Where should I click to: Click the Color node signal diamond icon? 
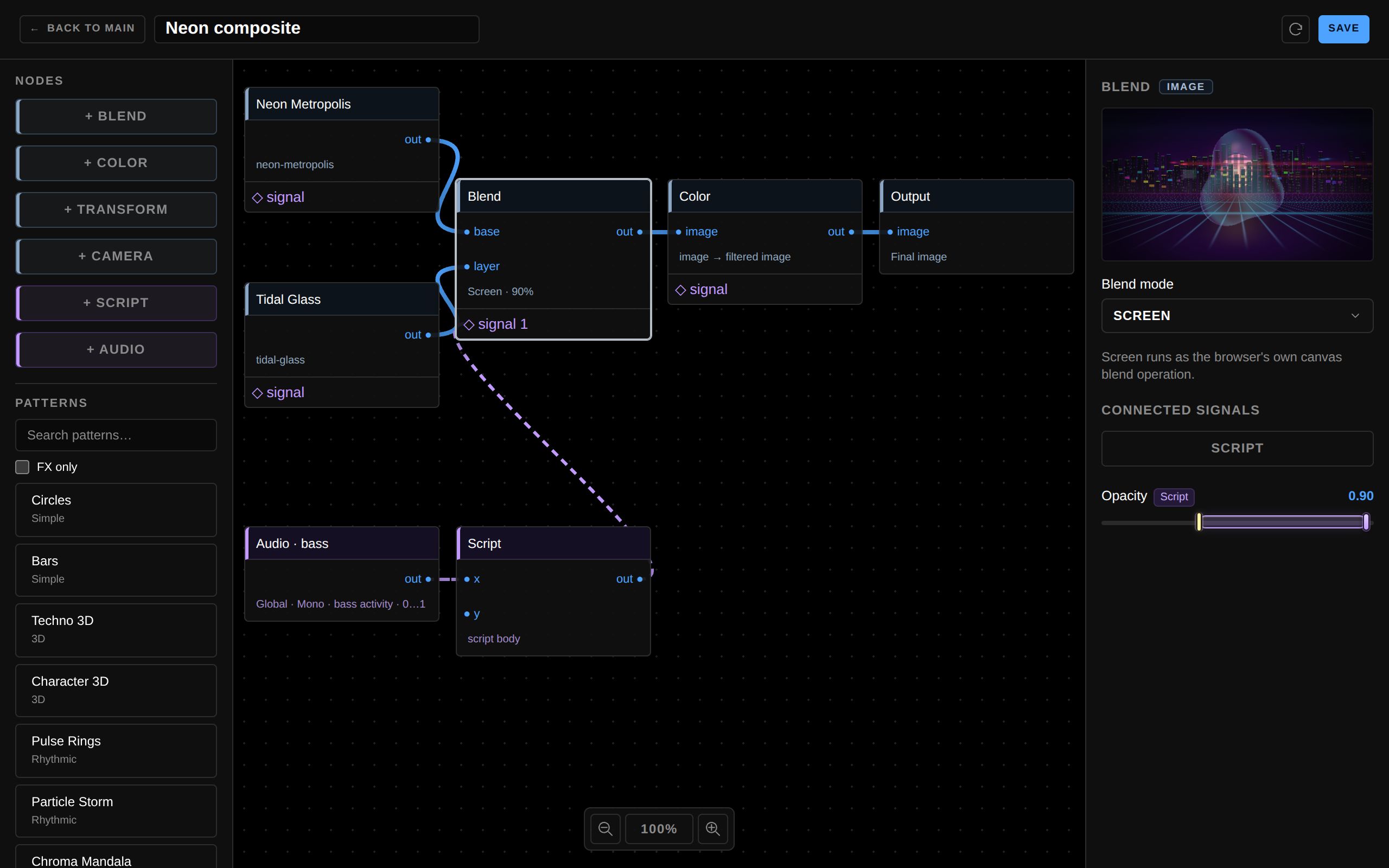click(x=681, y=290)
